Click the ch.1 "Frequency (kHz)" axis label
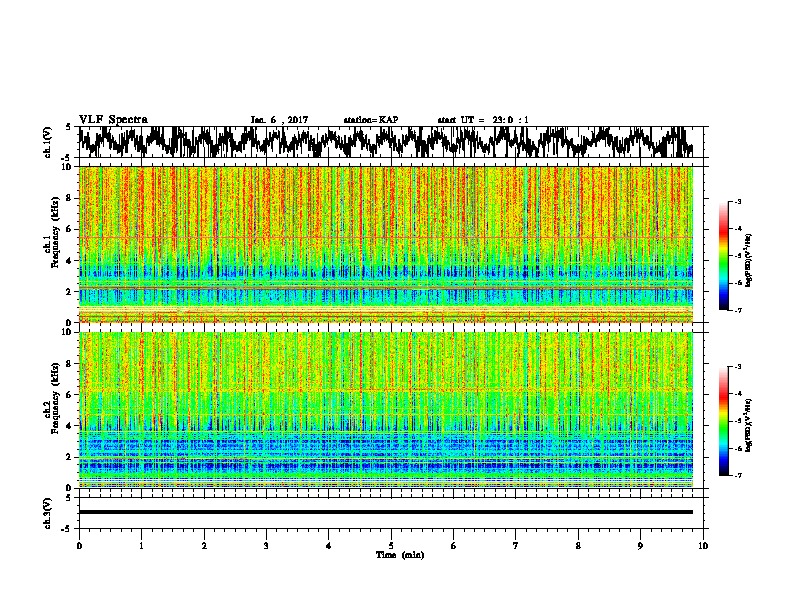Image resolution: width=792 pixels, height=612 pixels. (x=55, y=231)
